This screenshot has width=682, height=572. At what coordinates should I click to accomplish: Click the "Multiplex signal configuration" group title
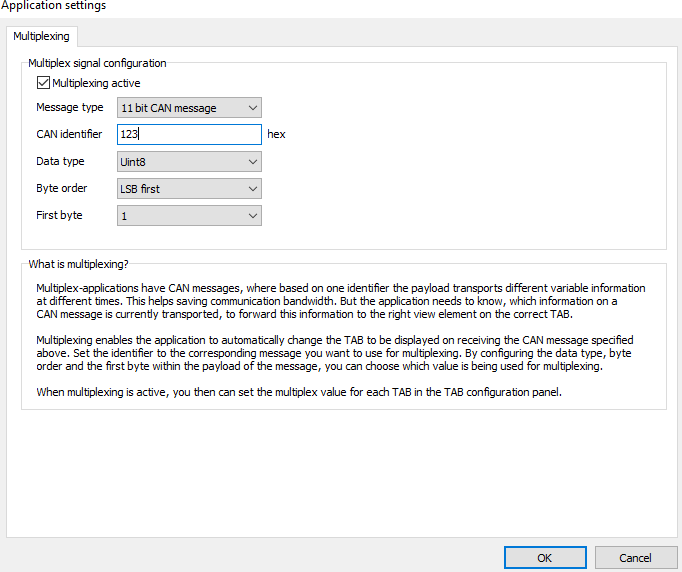click(97, 63)
